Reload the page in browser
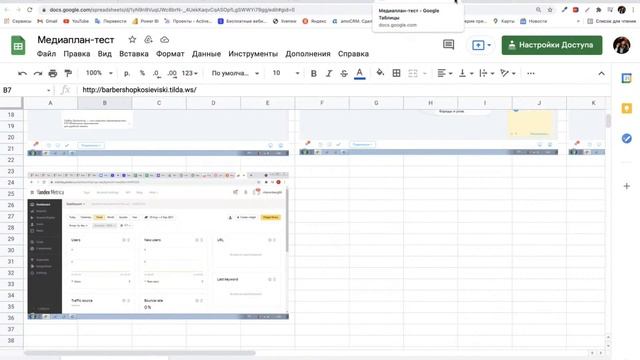The width and height of the screenshot is (640, 360). [30, 10]
